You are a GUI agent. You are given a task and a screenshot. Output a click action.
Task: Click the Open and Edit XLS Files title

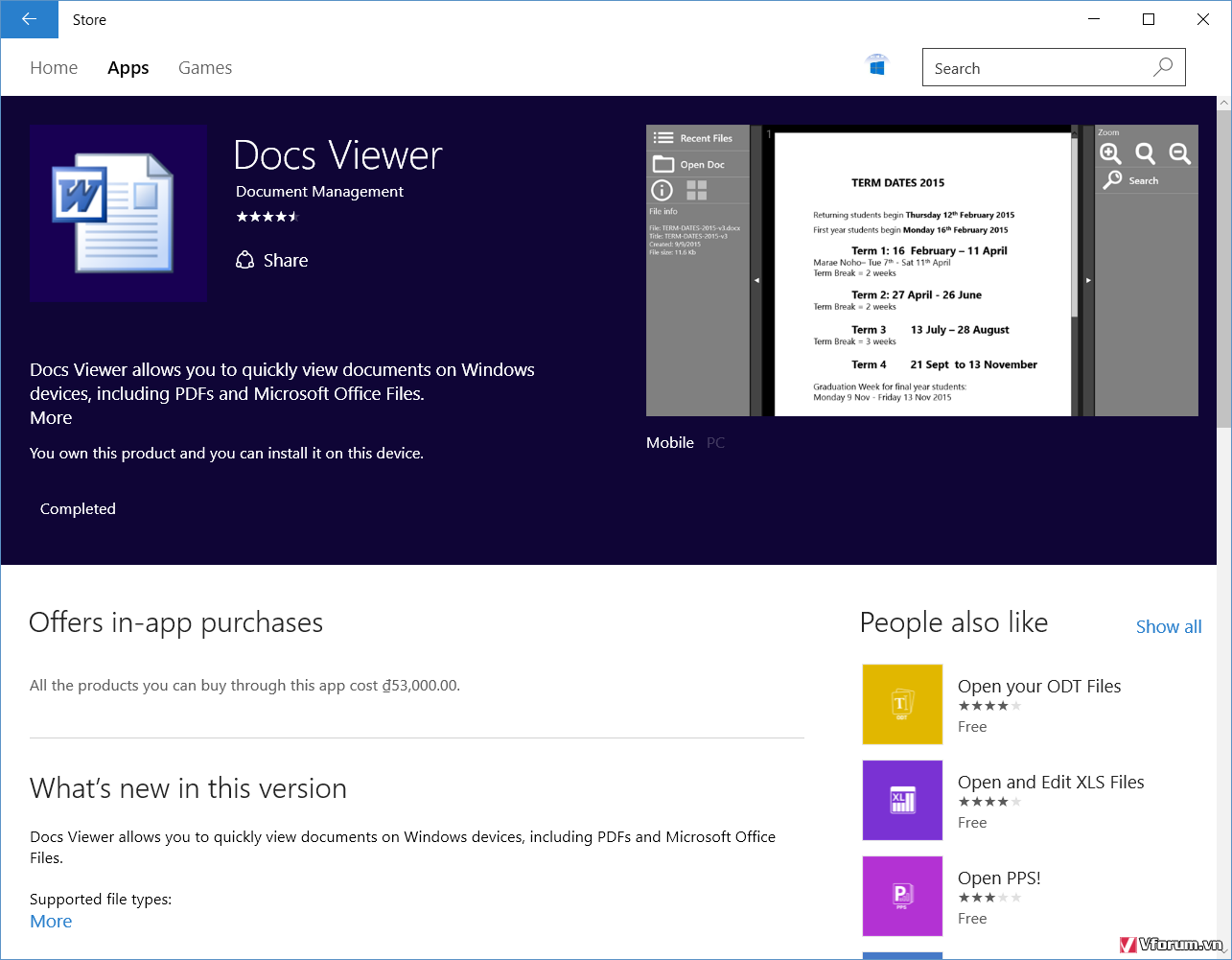(1051, 782)
